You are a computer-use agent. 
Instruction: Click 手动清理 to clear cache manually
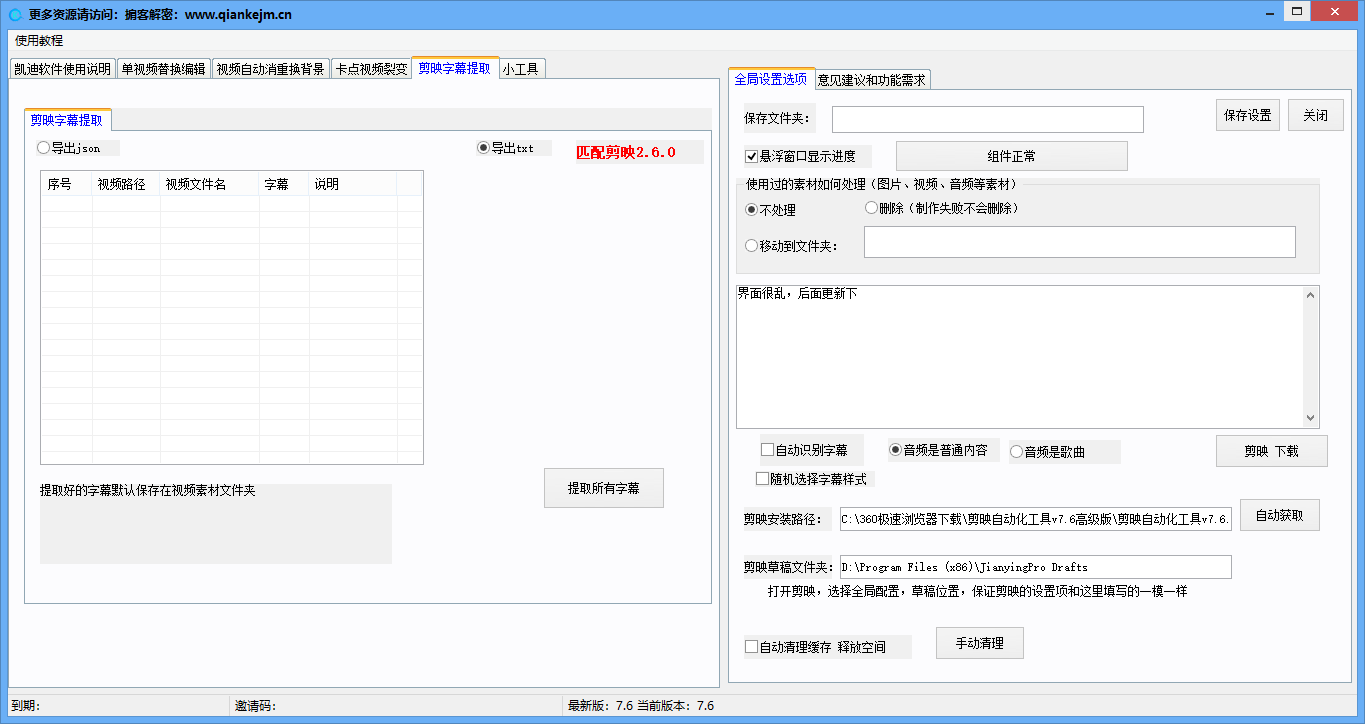[979, 642]
